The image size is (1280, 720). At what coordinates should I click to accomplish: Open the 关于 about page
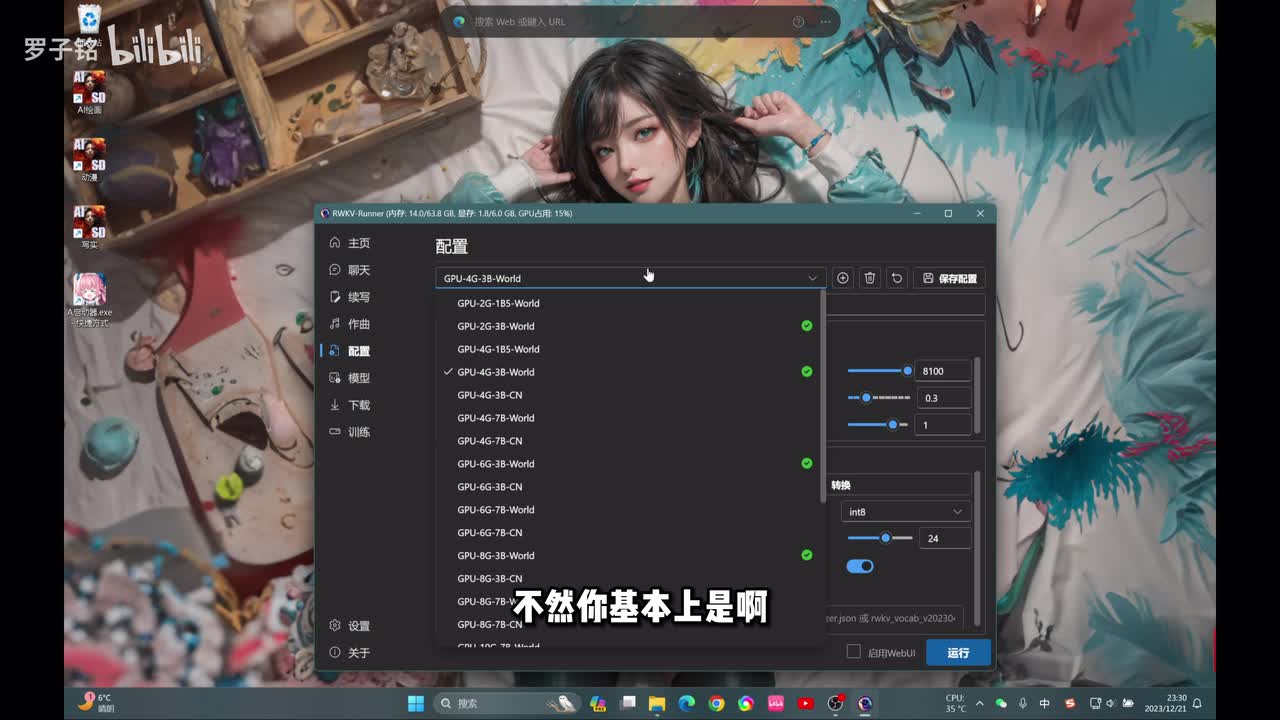358,653
